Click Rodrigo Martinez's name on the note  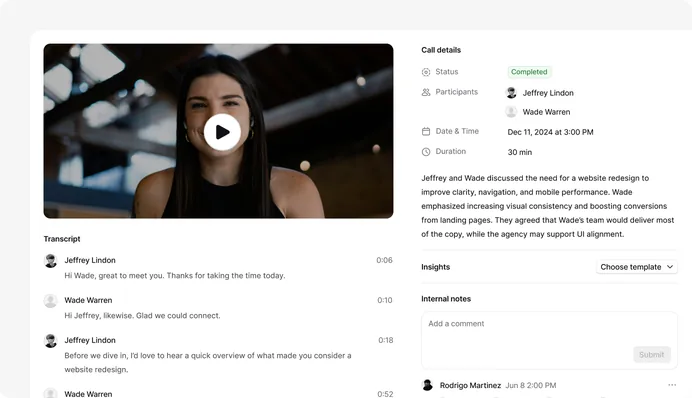click(470, 386)
